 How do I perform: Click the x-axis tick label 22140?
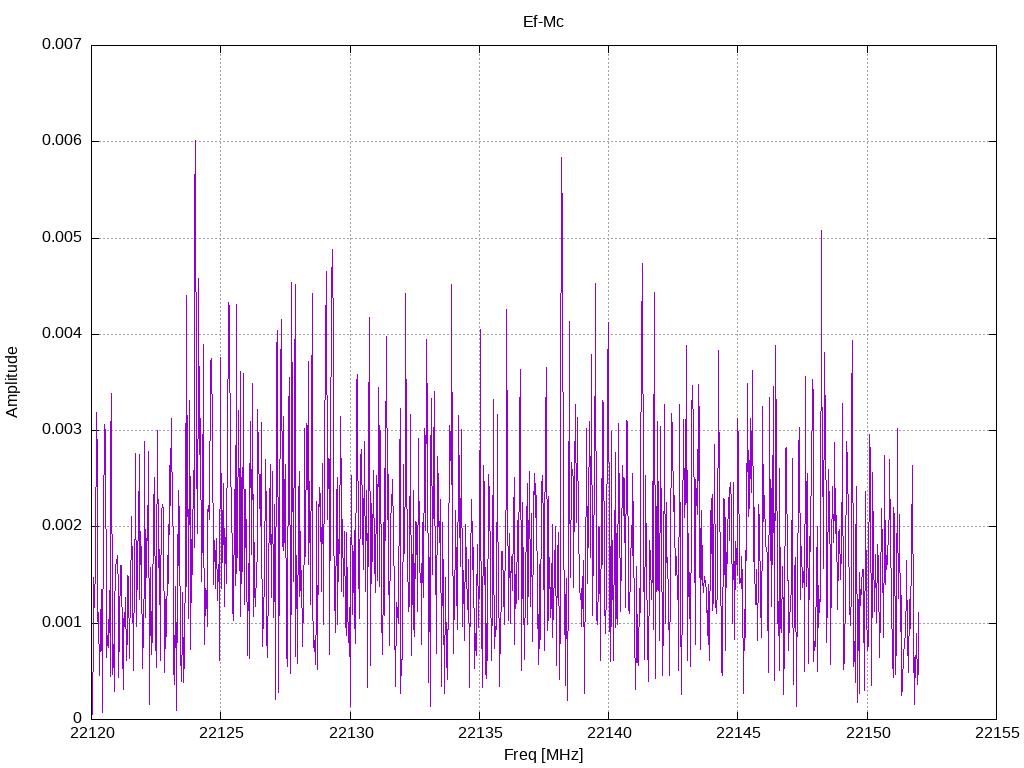click(609, 733)
